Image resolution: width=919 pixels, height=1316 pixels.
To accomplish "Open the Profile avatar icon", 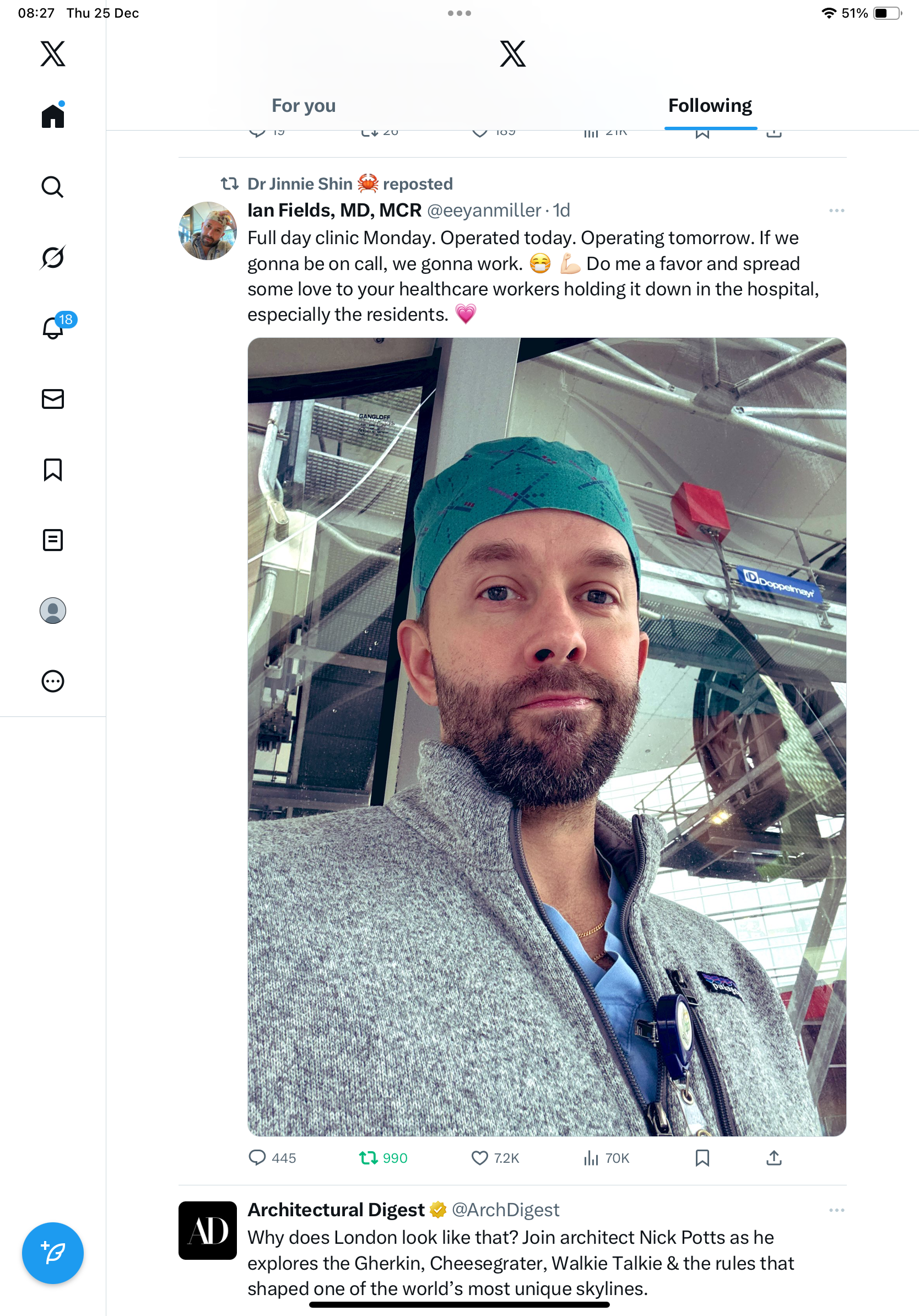I will click(53, 611).
